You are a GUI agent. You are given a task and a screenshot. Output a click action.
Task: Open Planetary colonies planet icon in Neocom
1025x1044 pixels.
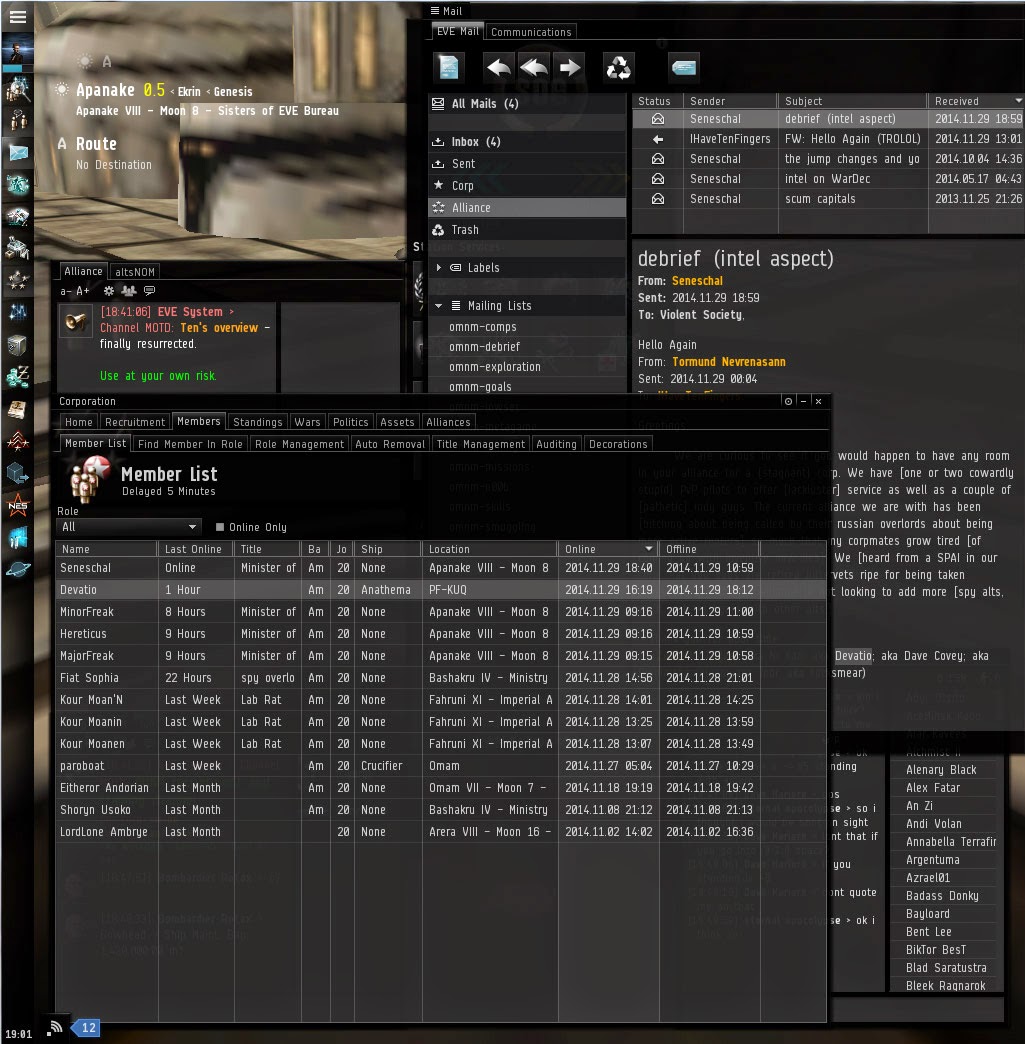[17, 569]
